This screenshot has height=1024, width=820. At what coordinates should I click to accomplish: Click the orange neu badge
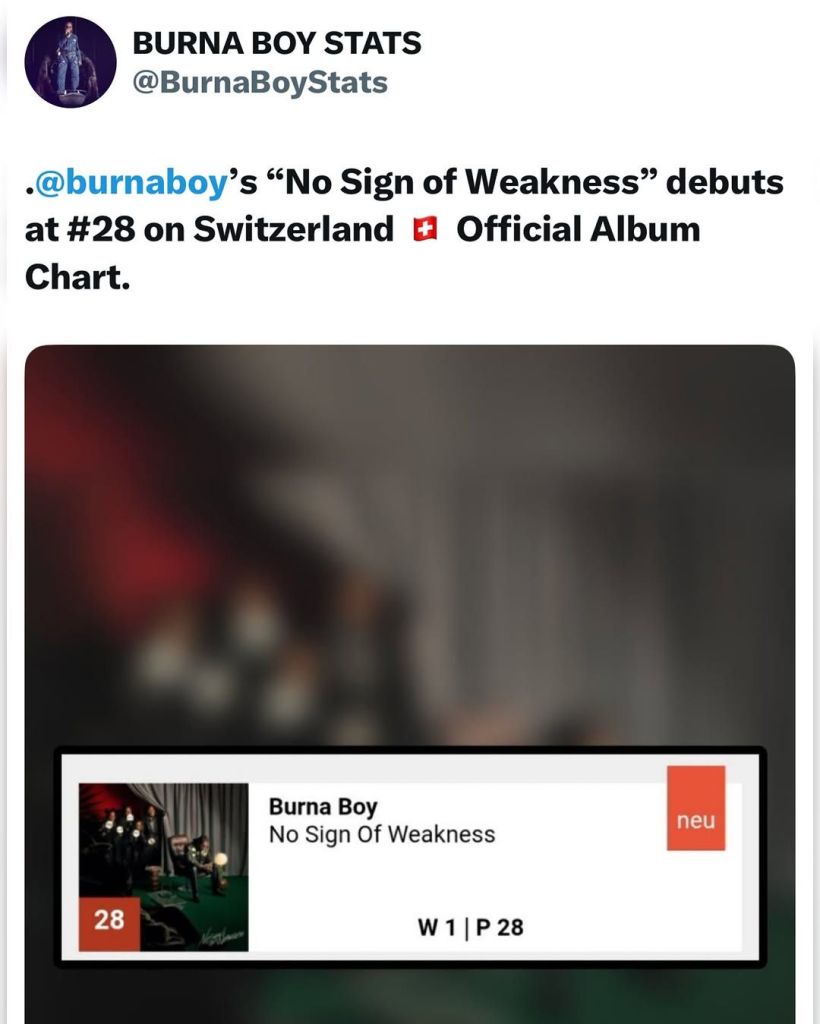click(696, 821)
